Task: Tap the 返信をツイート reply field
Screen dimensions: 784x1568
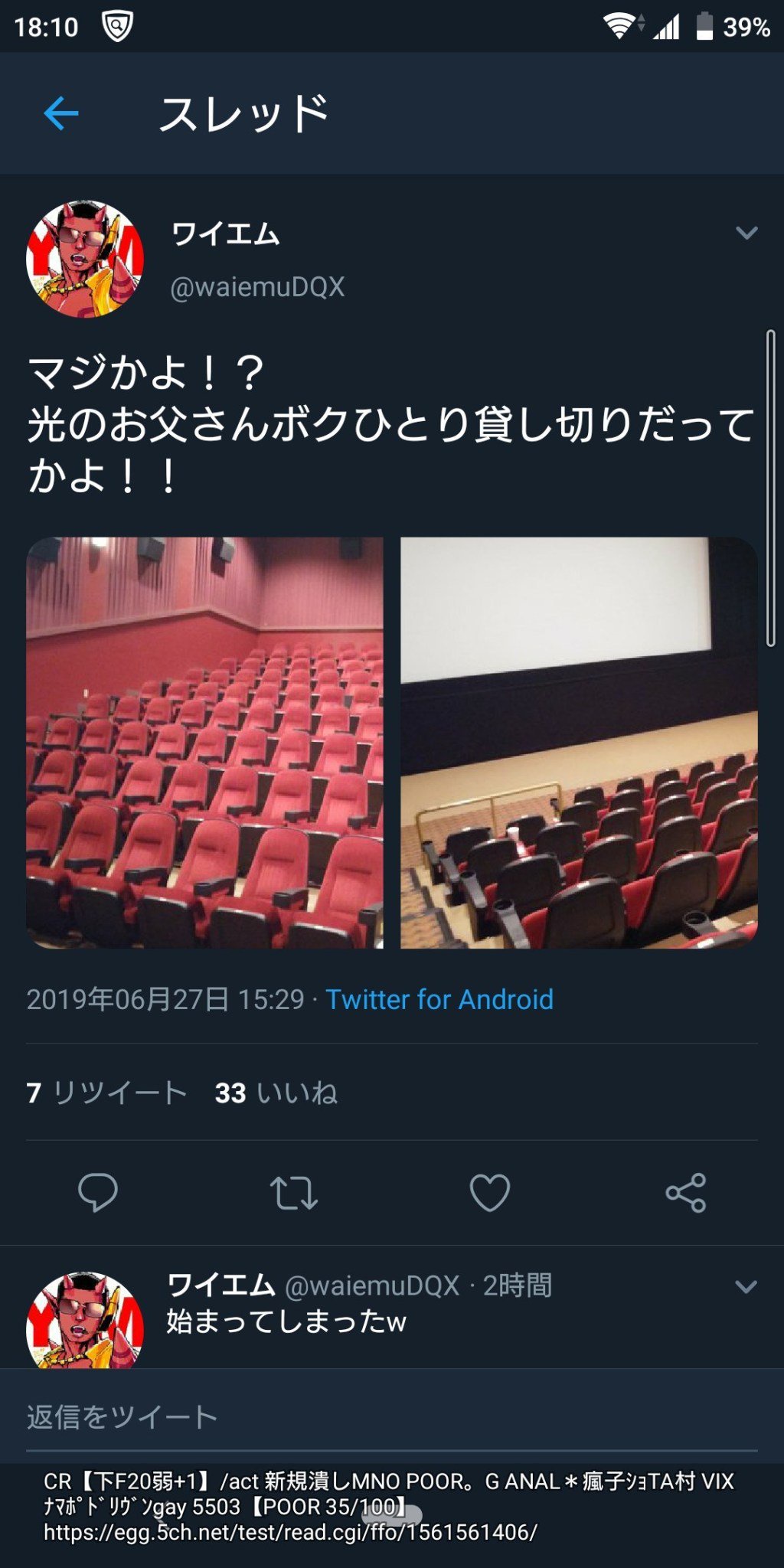Action: 392,1417
